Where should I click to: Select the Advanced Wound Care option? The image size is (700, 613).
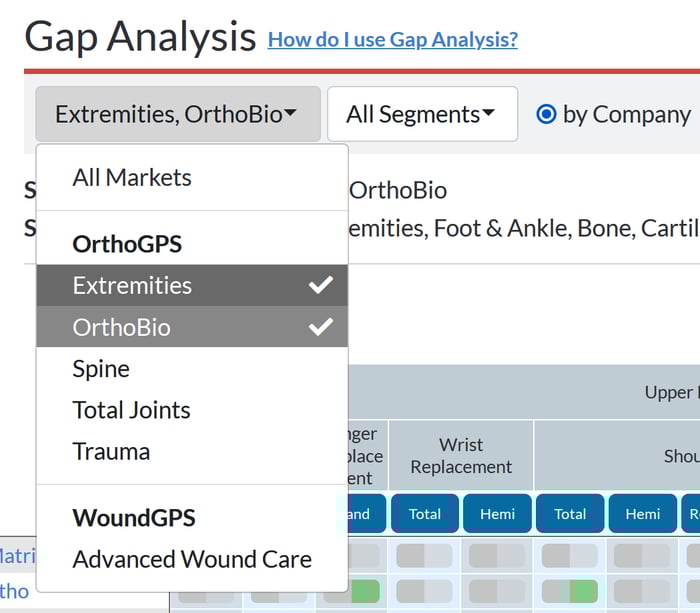(x=192, y=559)
